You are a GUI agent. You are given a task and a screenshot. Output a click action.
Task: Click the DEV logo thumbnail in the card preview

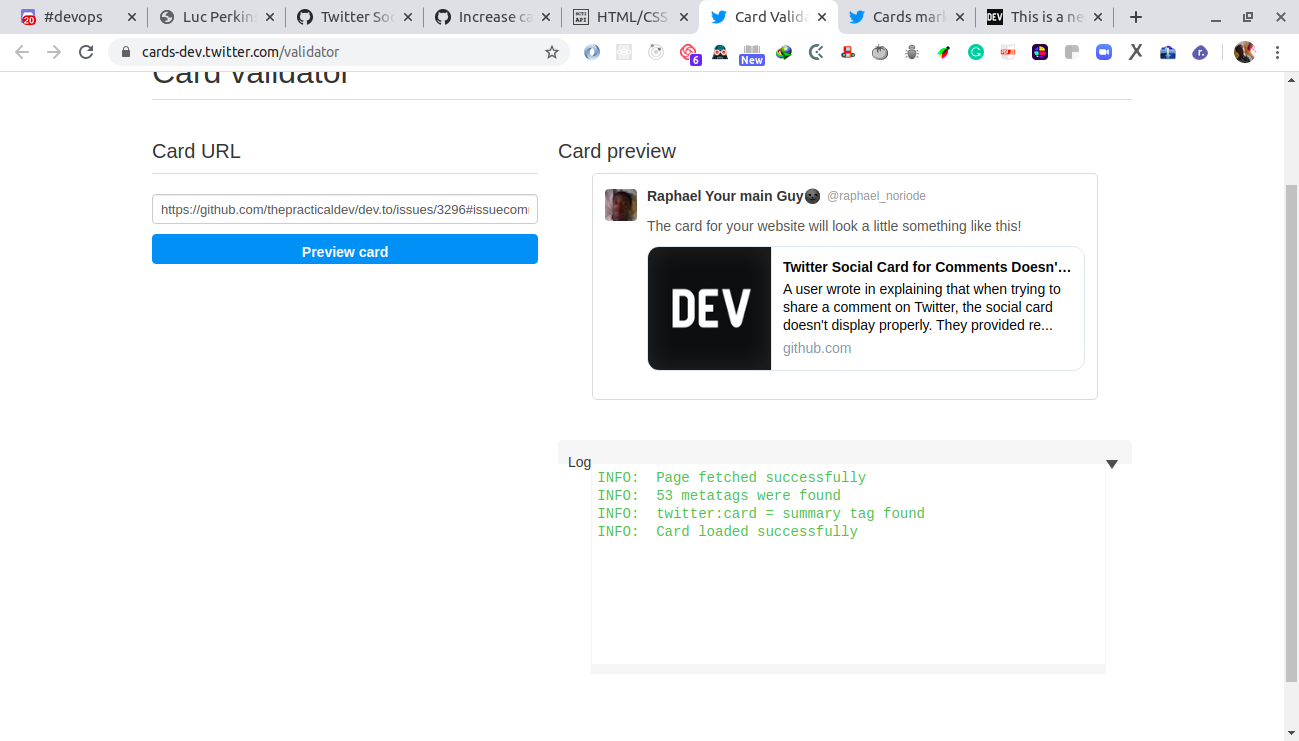[x=709, y=308]
